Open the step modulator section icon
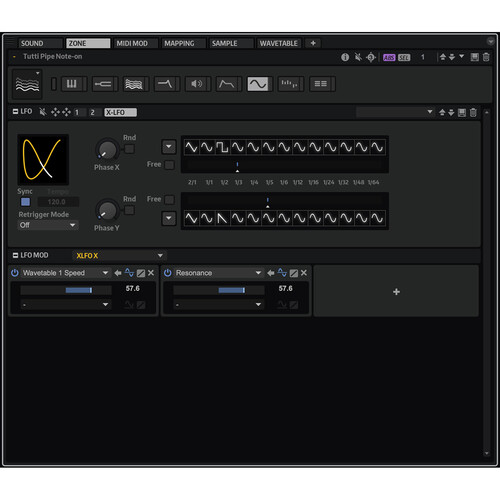 pos(289,84)
